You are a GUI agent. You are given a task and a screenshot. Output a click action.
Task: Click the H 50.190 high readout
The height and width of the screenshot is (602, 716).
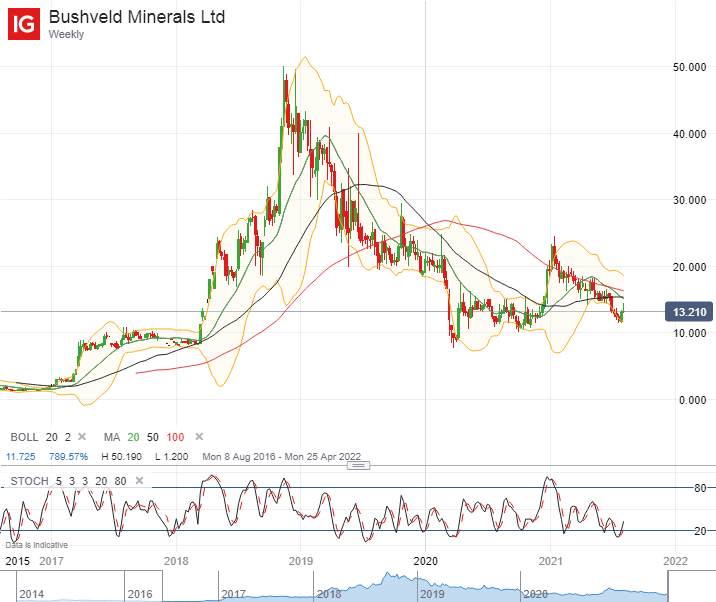(x=121, y=456)
